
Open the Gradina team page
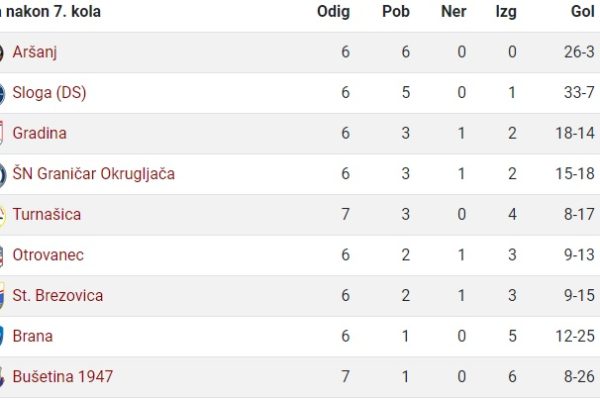pos(39,133)
